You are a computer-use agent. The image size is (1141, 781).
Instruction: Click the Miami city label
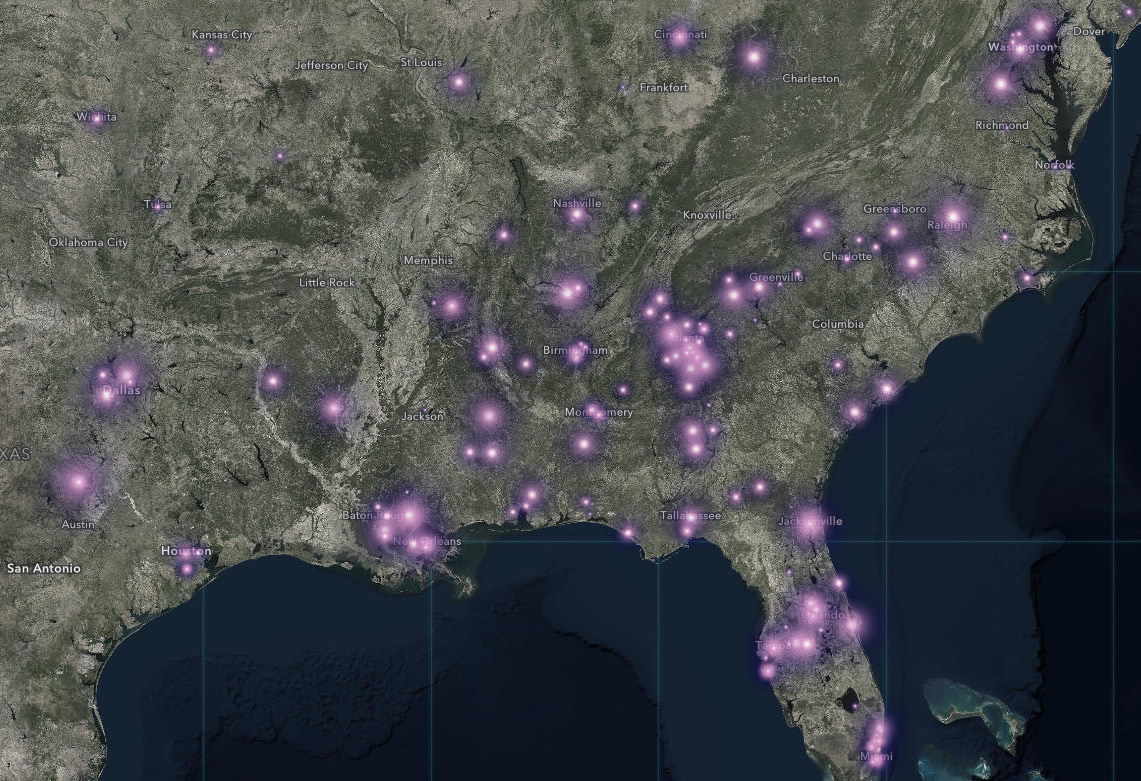[x=876, y=757]
